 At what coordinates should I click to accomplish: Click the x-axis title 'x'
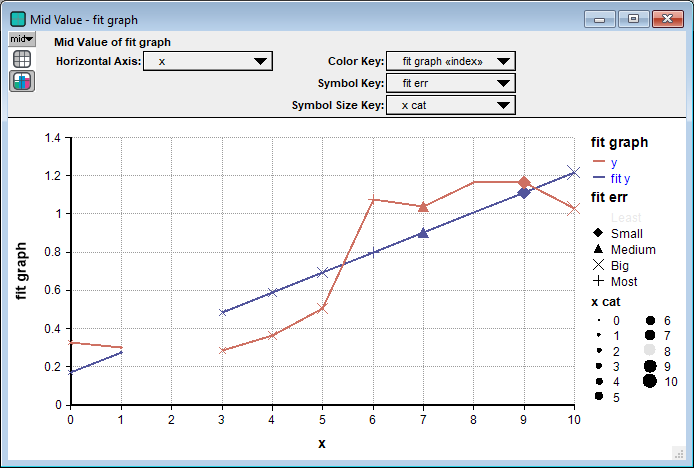point(322,443)
